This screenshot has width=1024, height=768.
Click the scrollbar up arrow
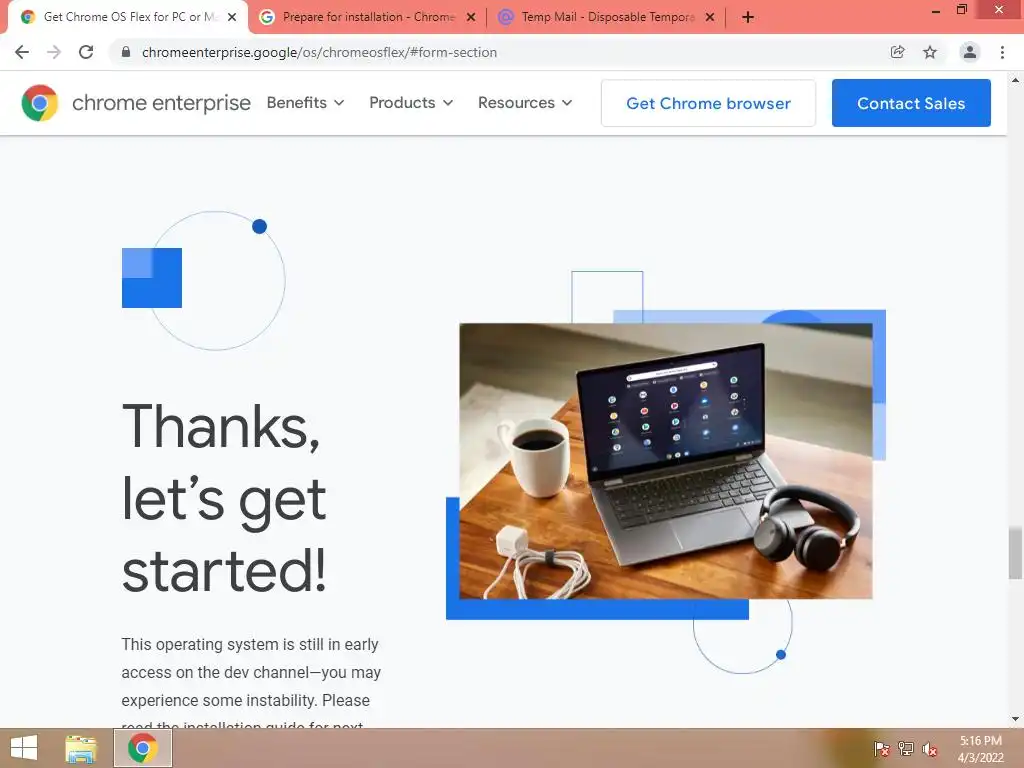1015,80
